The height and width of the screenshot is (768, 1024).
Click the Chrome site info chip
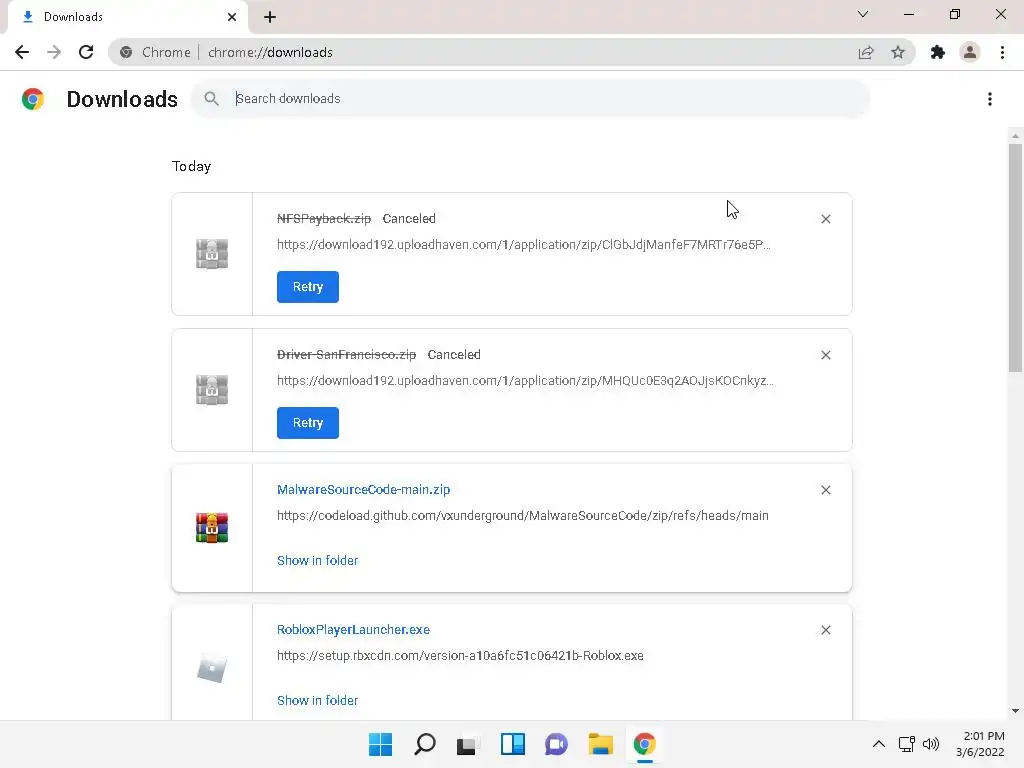[x=155, y=52]
